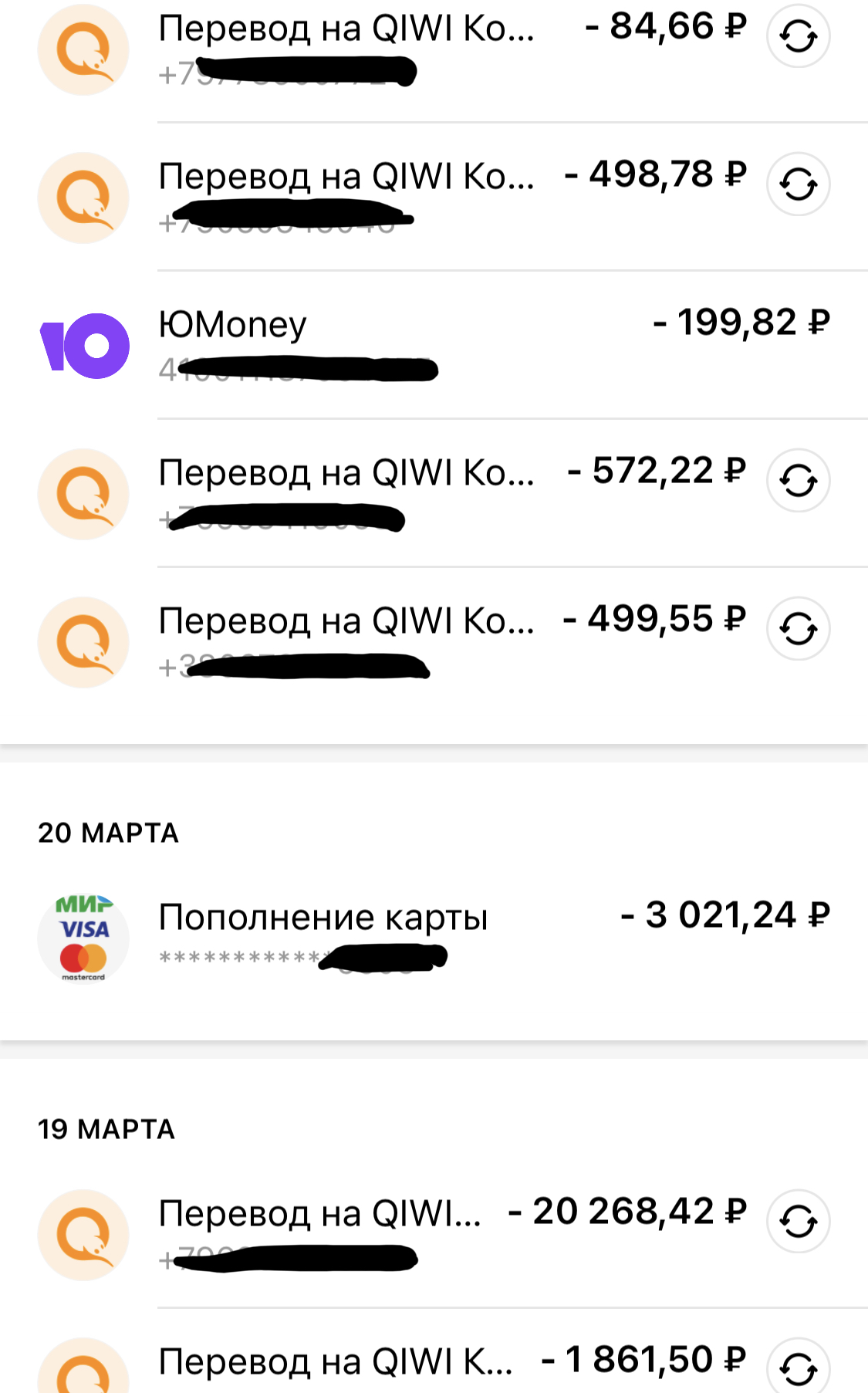The width and height of the screenshot is (868, 1393).
Task: Tap QIWI logo of 20 268,42 ₽ transfer
Action: tap(84, 1235)
